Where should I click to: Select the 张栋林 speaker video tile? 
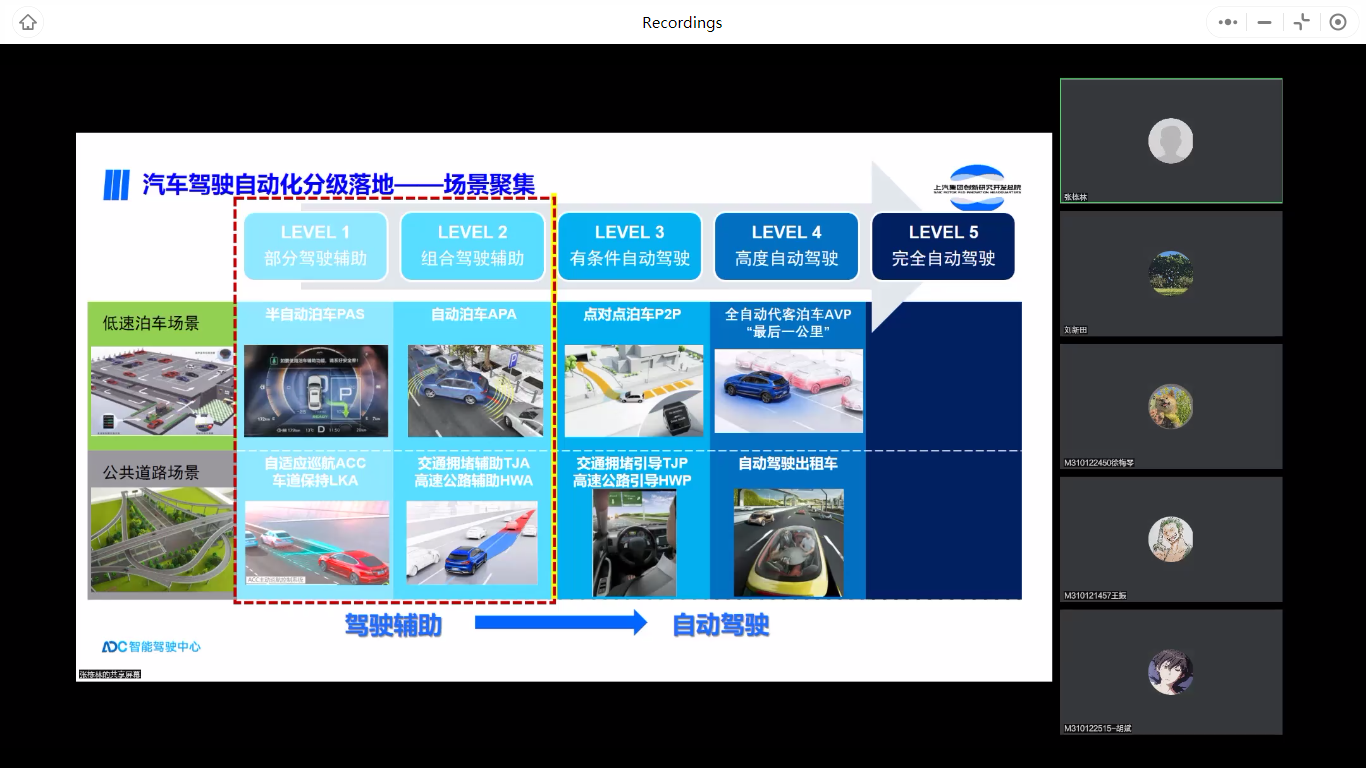coord(1171,141)
